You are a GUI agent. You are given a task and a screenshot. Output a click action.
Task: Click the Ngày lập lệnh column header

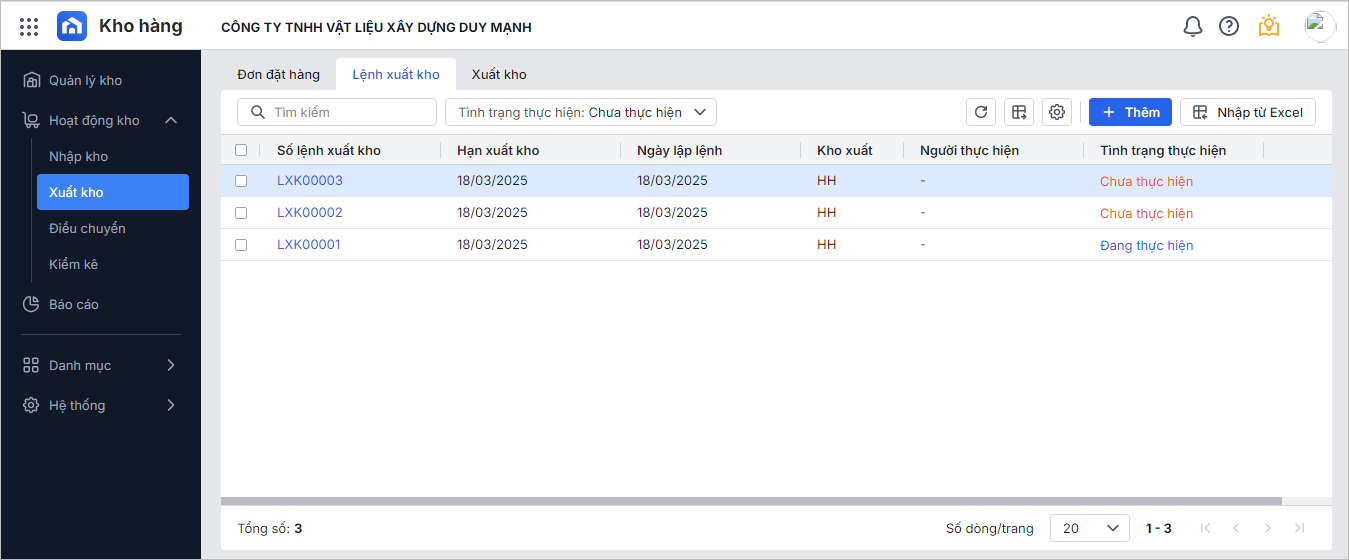(x=680, y=150)
